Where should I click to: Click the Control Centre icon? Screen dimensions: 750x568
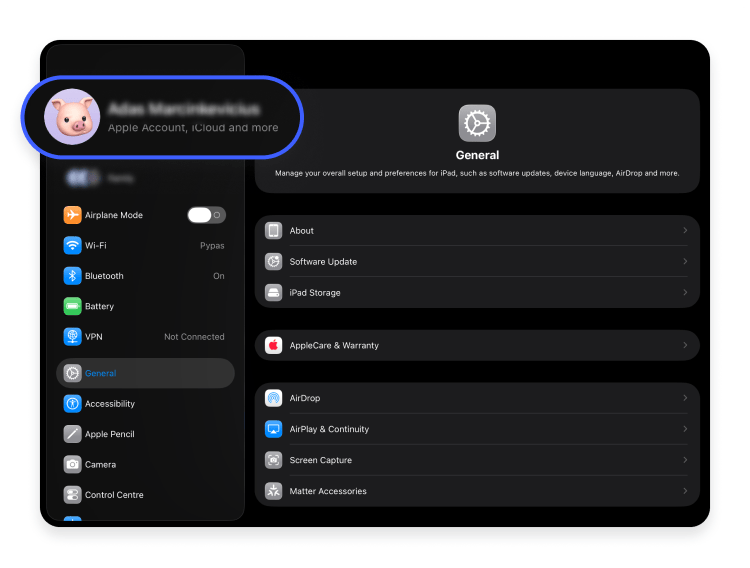72,495
